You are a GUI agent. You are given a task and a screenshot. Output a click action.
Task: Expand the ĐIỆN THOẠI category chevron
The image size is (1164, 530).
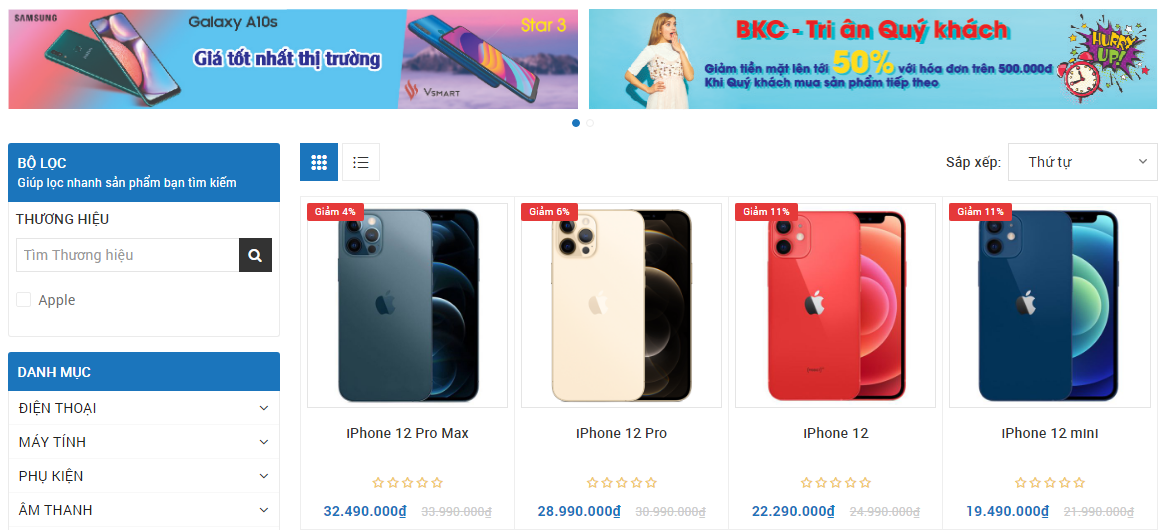click(x=264, y=408)
